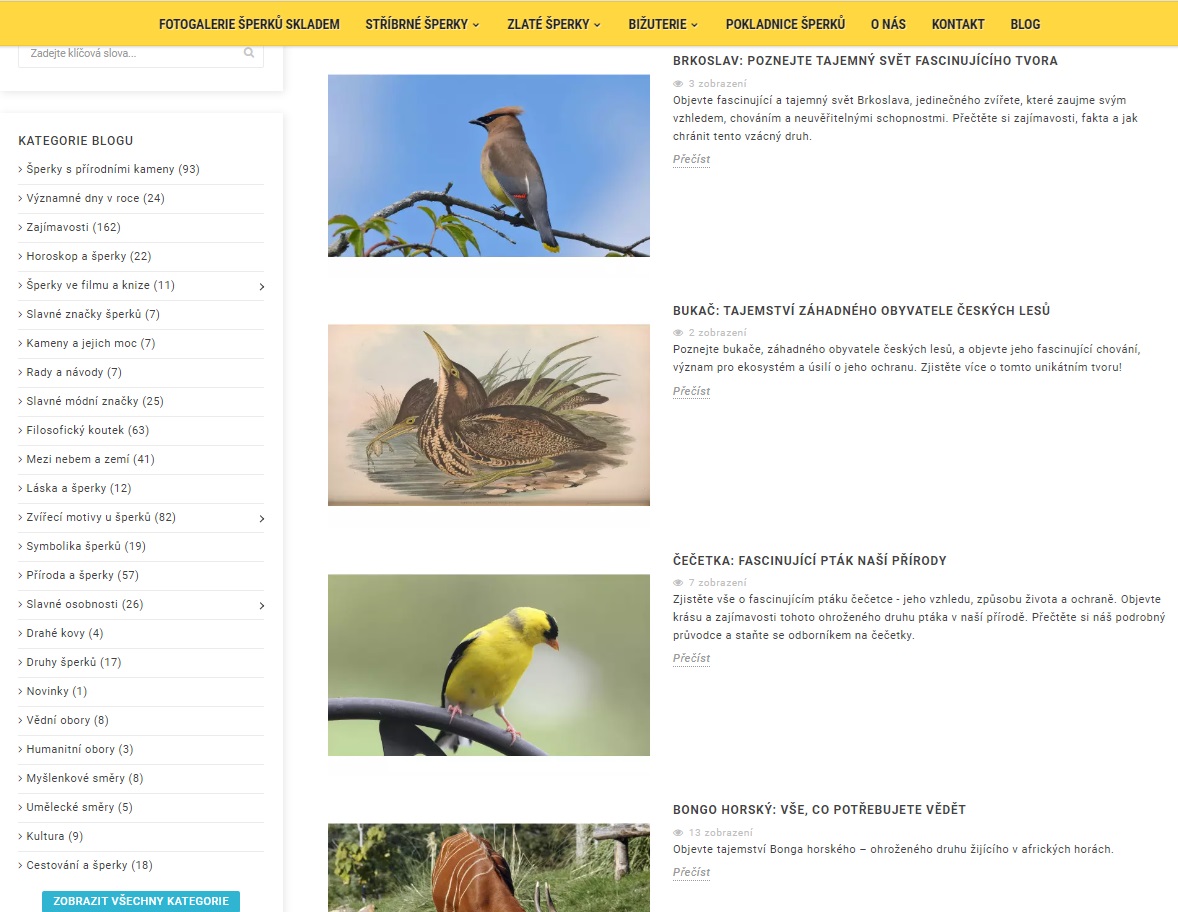Select Slavné značky šperků category
The image size is (1178, 912).
[93, 314]
